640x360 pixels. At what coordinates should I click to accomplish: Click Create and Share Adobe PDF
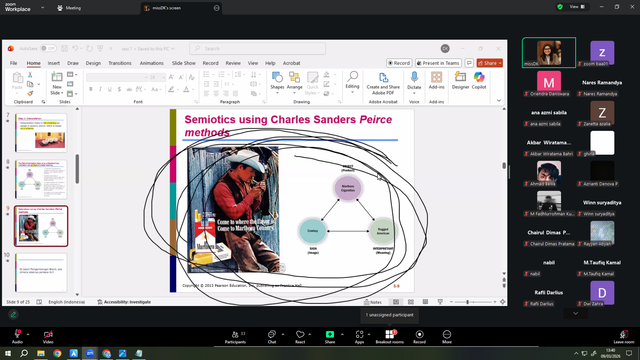coord(383,83)
